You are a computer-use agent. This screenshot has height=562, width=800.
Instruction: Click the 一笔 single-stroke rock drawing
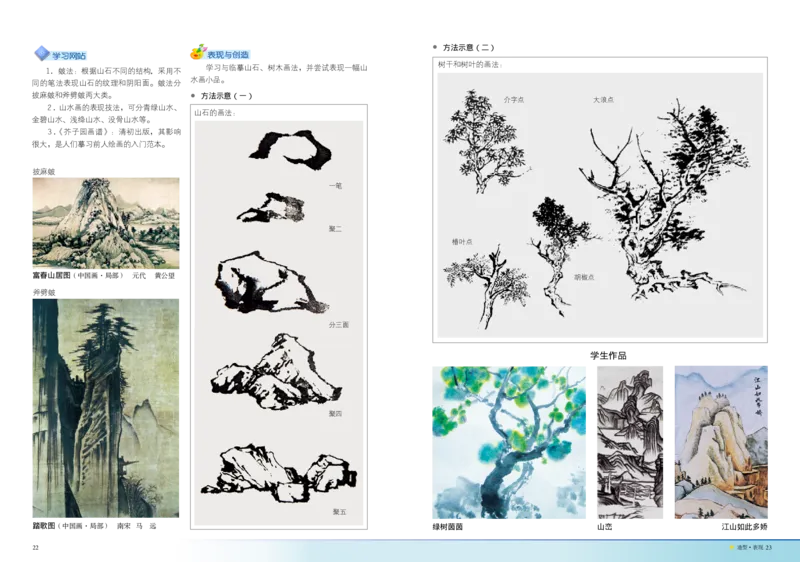pos(290,147)
